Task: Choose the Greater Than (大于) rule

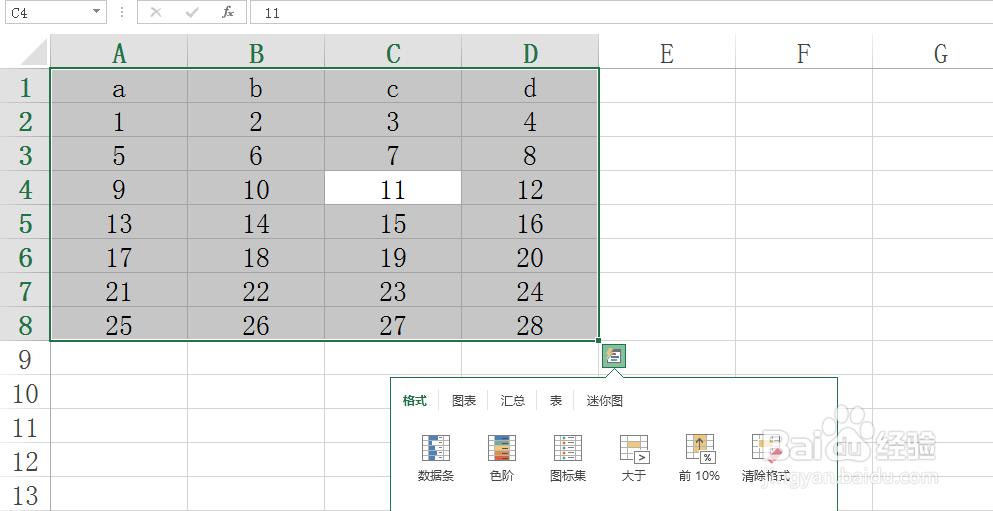Action: [x=634, y=458]
